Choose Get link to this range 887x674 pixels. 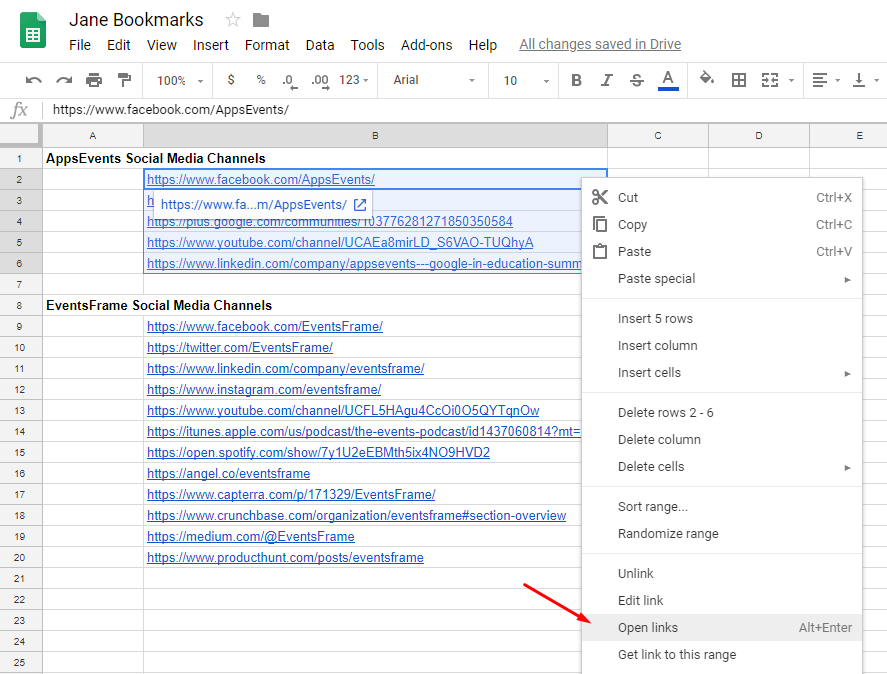click(x=722, y=655)
